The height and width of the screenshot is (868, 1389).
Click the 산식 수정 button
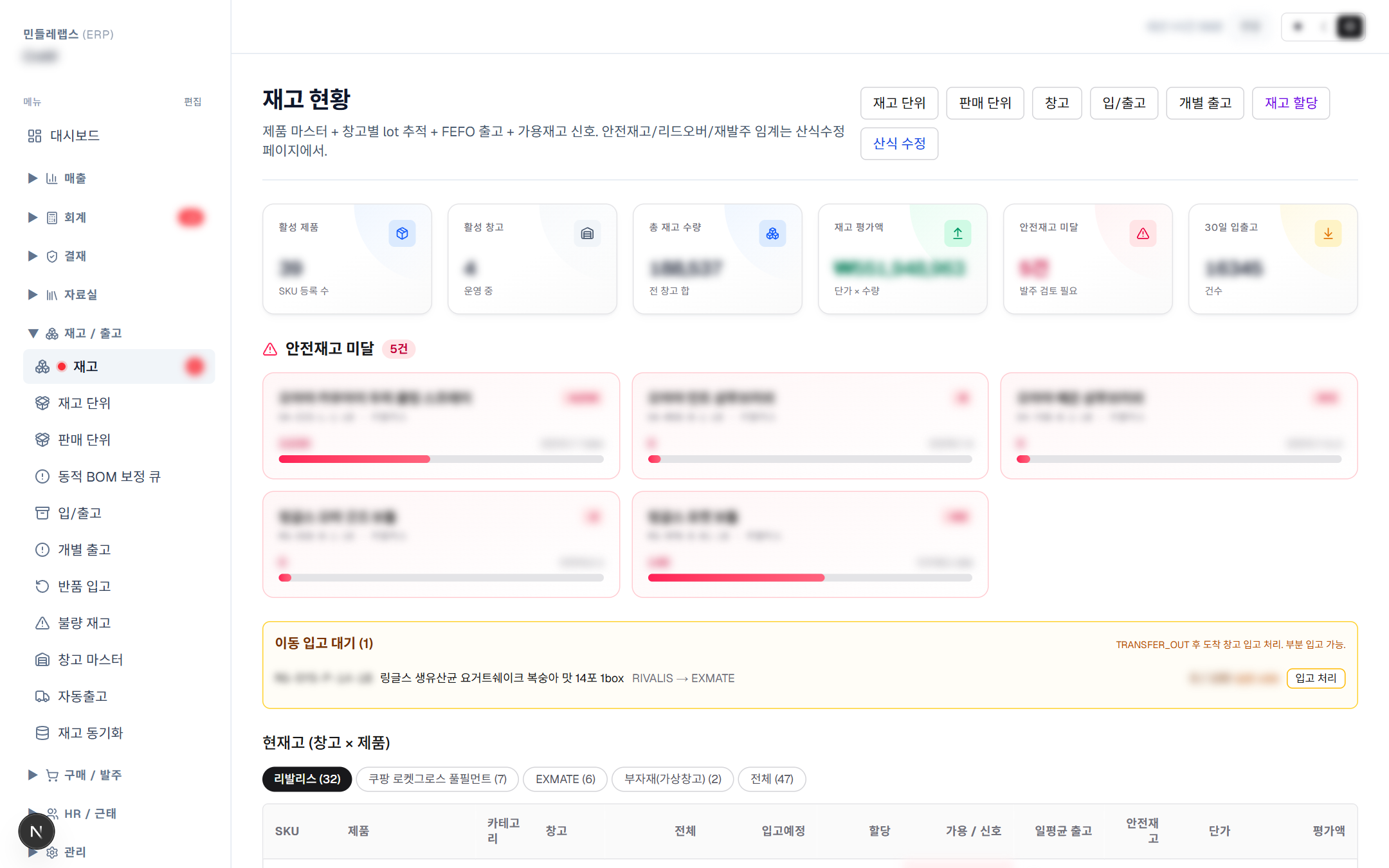(899, 143)
